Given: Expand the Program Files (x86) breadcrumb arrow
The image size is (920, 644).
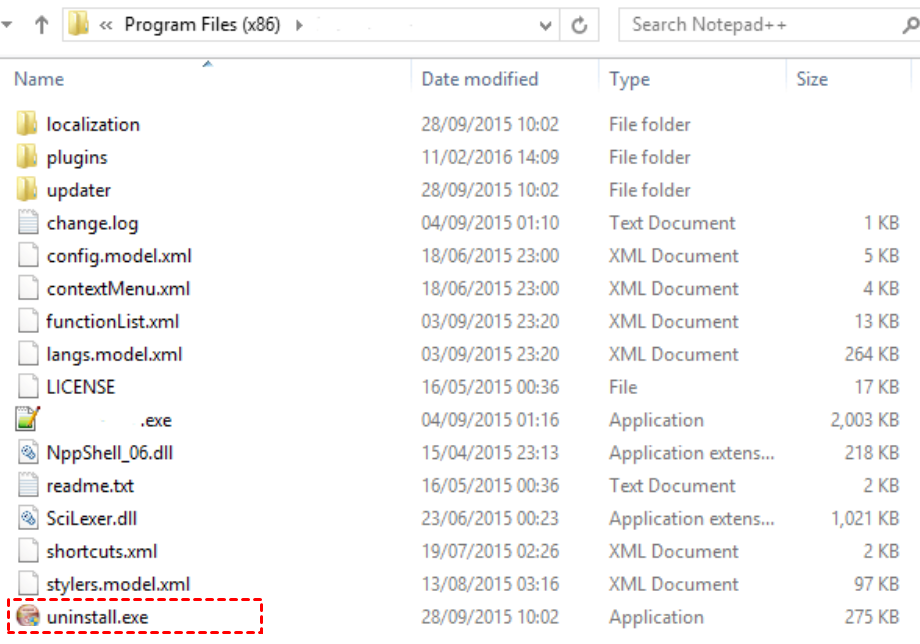Looking at the screenshot, I should coord(299,25).
